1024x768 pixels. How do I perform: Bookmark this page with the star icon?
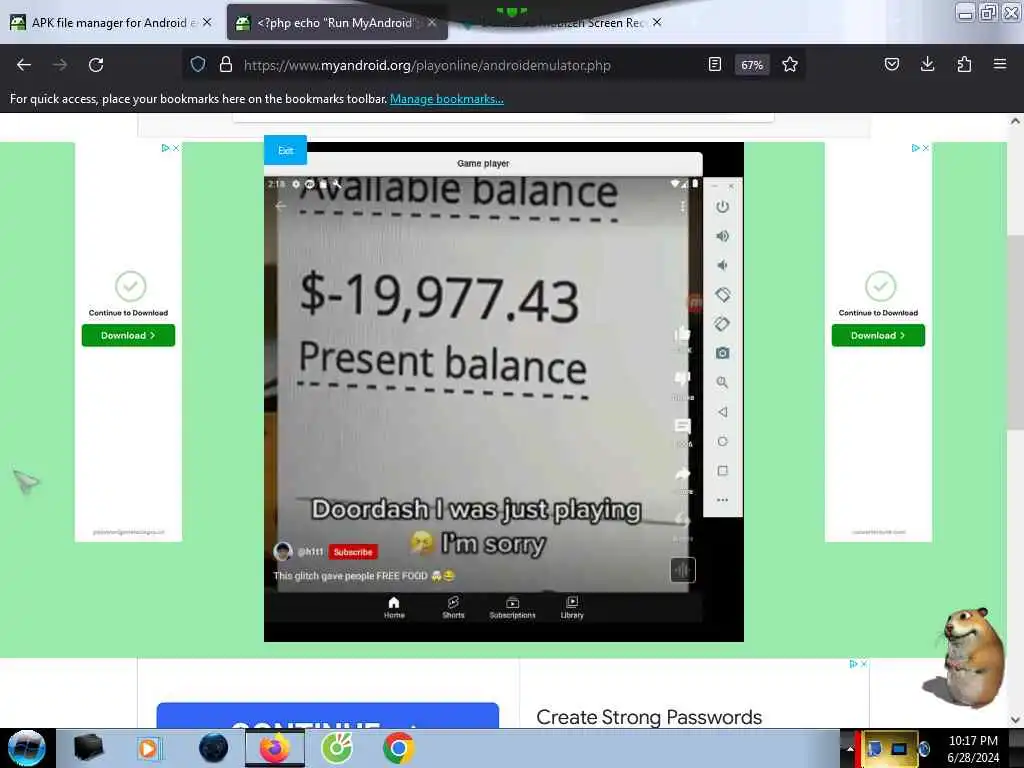pos(790,64)
